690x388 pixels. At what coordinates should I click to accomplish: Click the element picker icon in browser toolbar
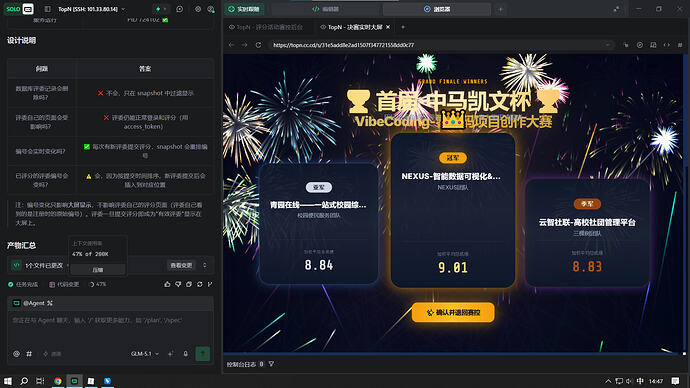(x=626, y=45)
